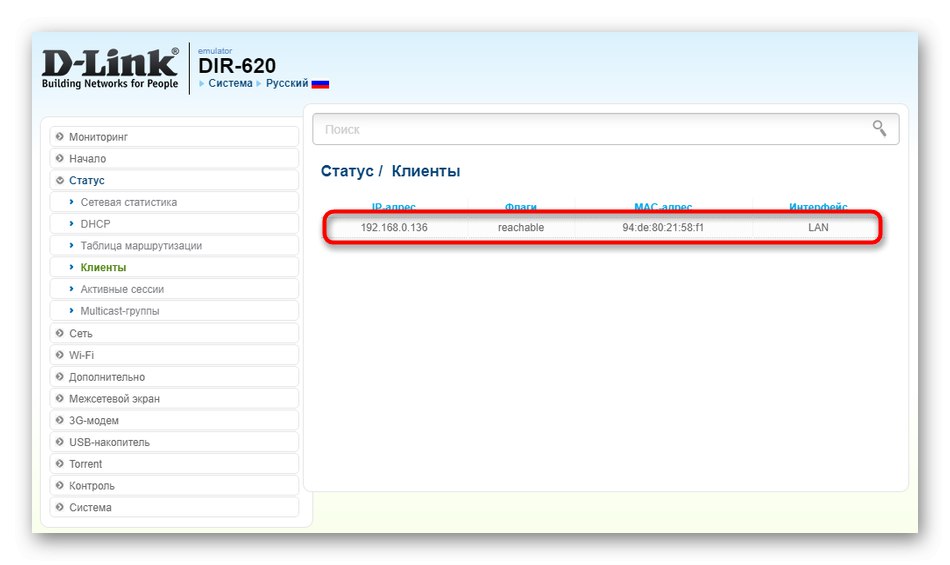Click the IP-адрес column header
Screen dimensions: 950x565
[394, 207]
